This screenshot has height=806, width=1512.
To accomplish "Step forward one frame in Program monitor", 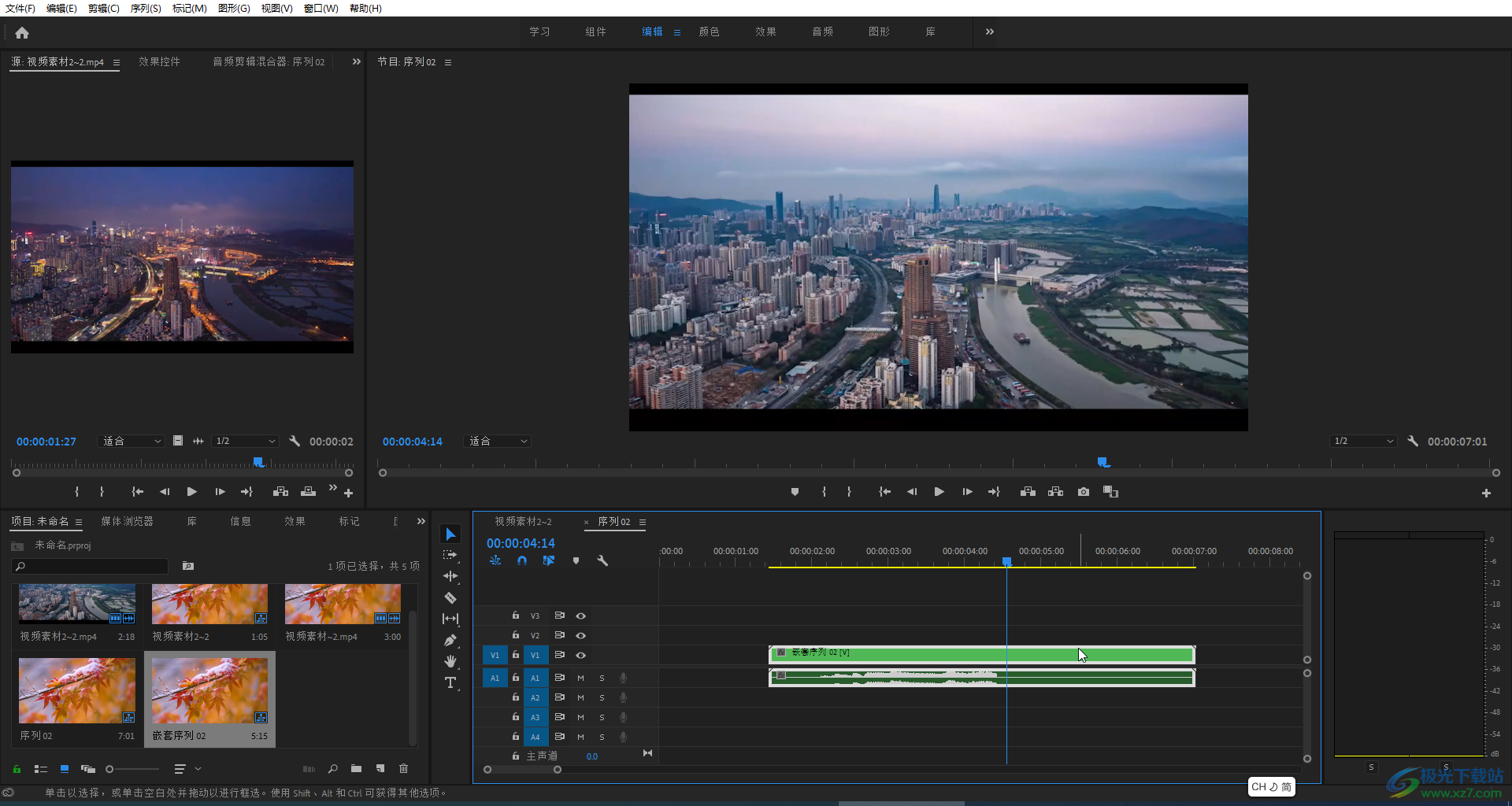I will pyautogui.click(x=967, y=492).
